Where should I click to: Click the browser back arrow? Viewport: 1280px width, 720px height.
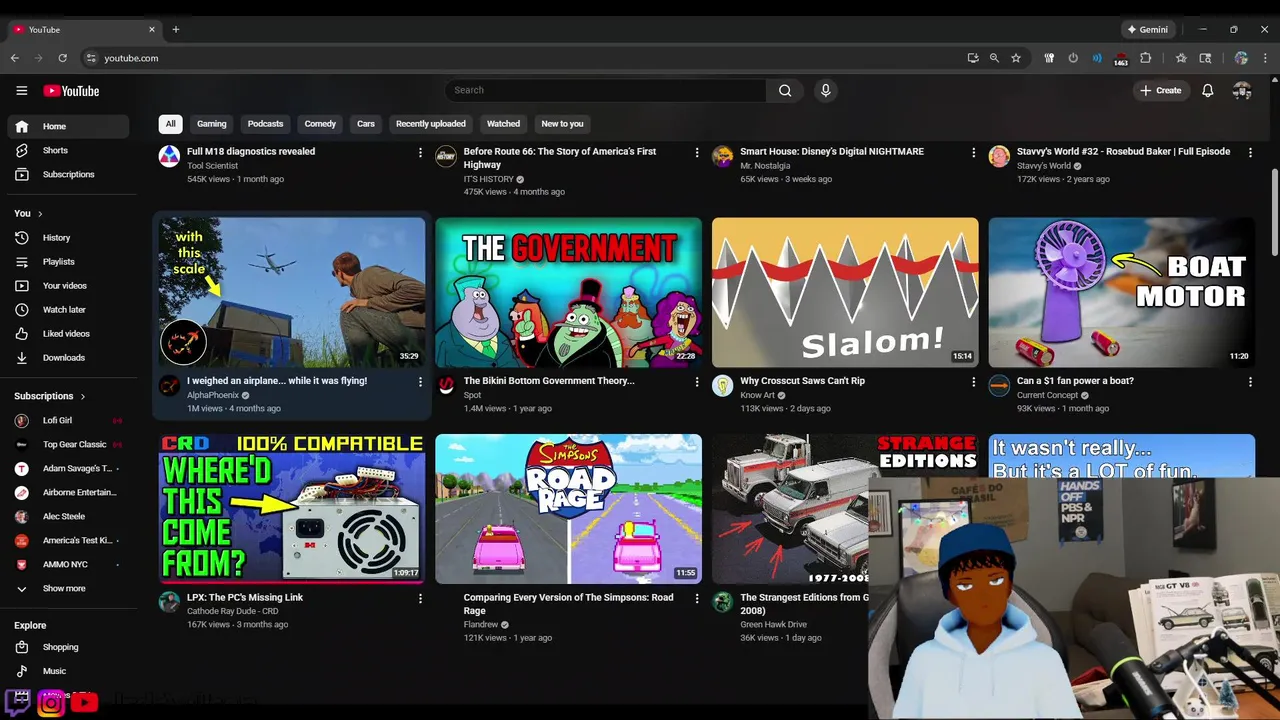(15, 58)
